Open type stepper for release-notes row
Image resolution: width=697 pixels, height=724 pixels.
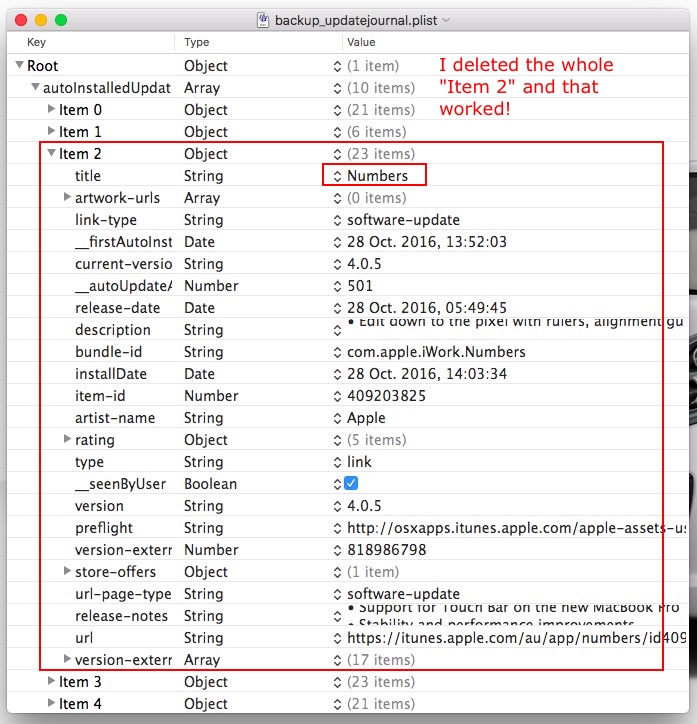click(x=337, y=616)
